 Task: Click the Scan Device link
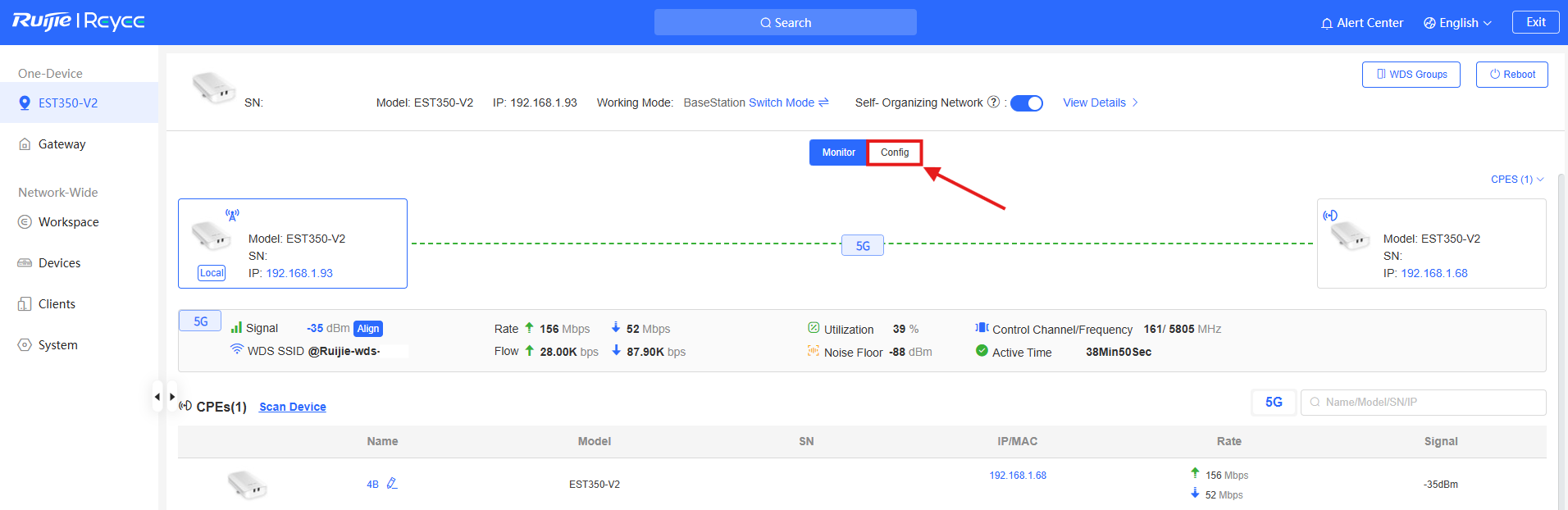(x=292, y=407)
